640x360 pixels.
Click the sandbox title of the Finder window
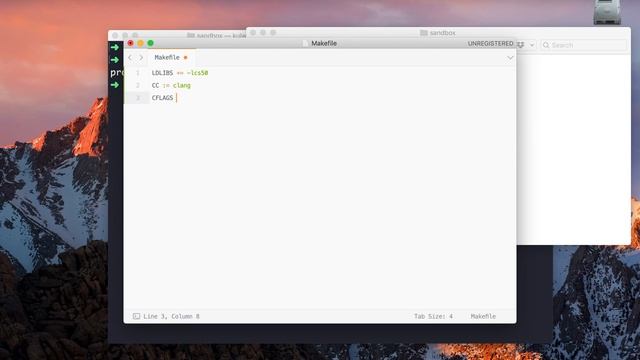(x=442, y=33)
